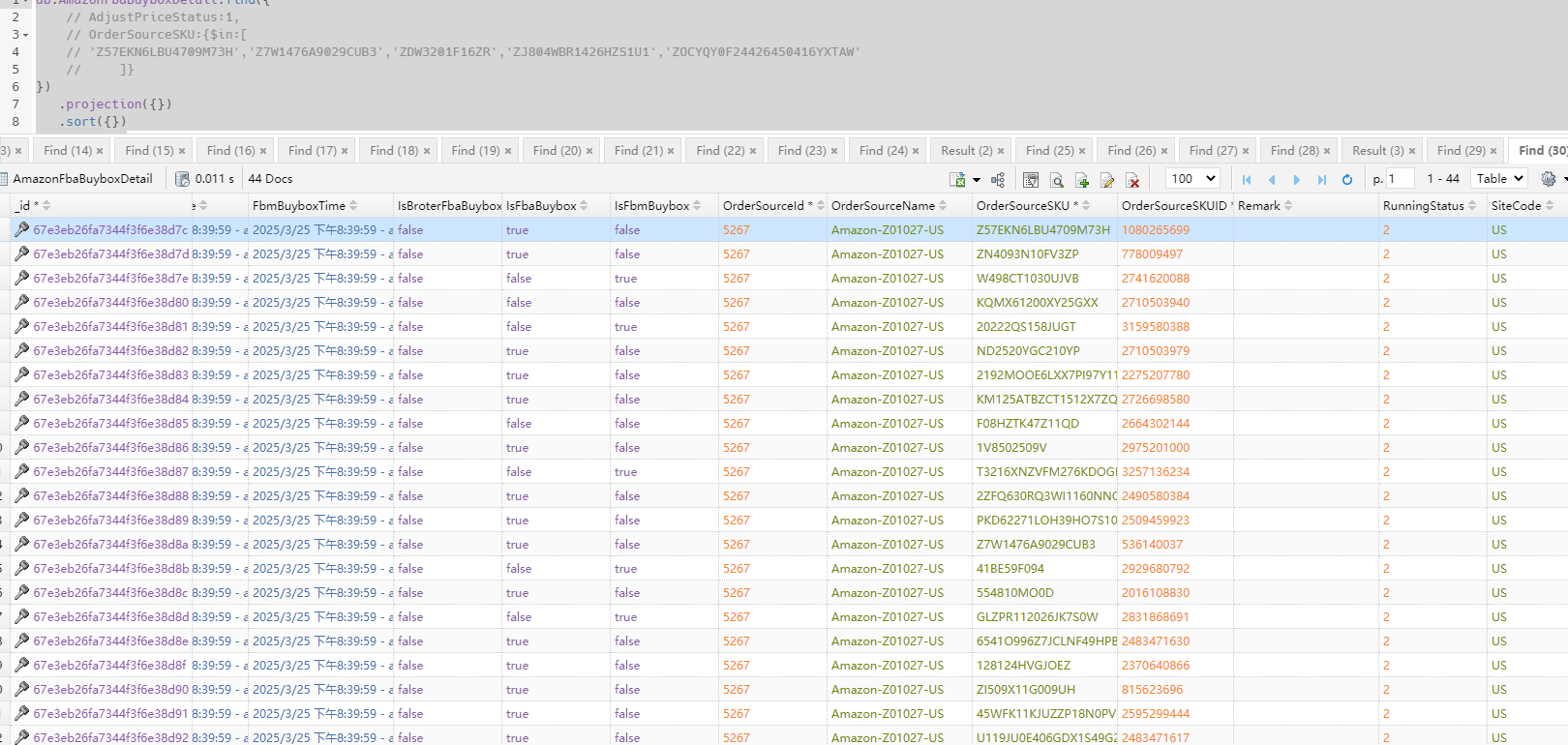Open the page size dropdown showing 100

pyautogui.click(x=1192, y=178)
